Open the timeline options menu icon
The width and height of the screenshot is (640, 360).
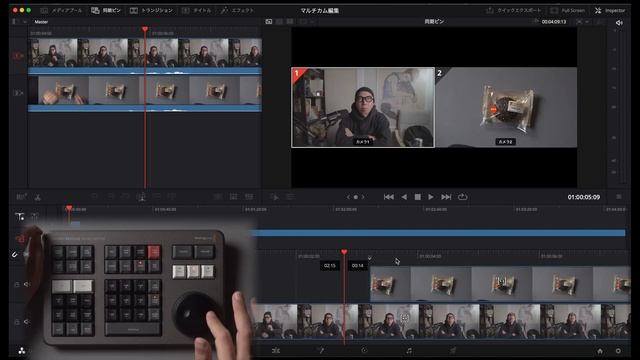click(x=619, y=197)
